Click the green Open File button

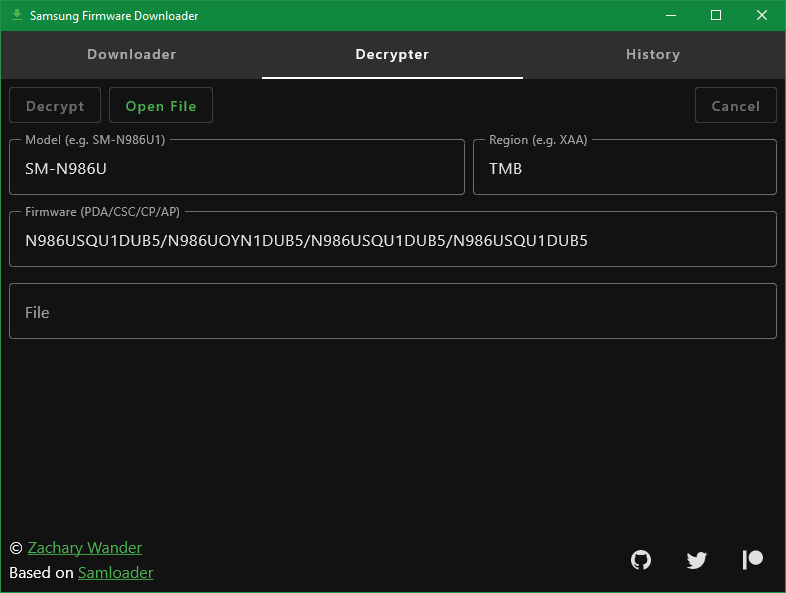pyautogui.click(x=161, y=106)
